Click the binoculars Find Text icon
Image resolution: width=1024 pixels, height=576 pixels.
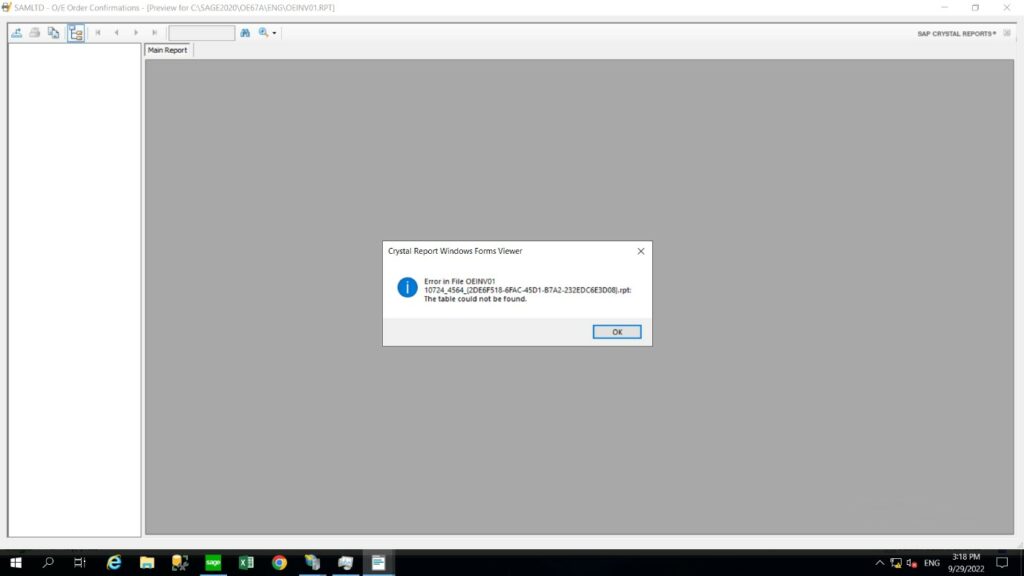[x=245, y=33]
